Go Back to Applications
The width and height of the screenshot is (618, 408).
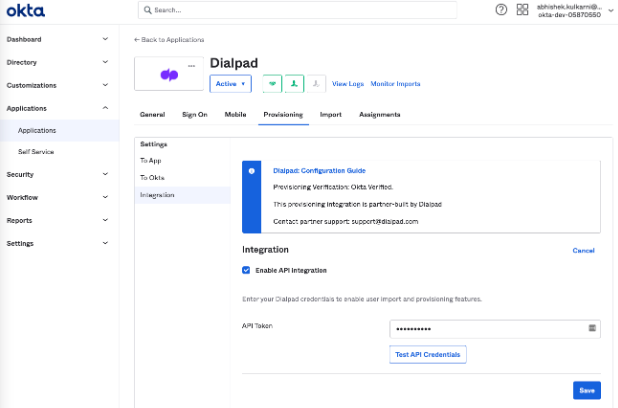[169, 40]
